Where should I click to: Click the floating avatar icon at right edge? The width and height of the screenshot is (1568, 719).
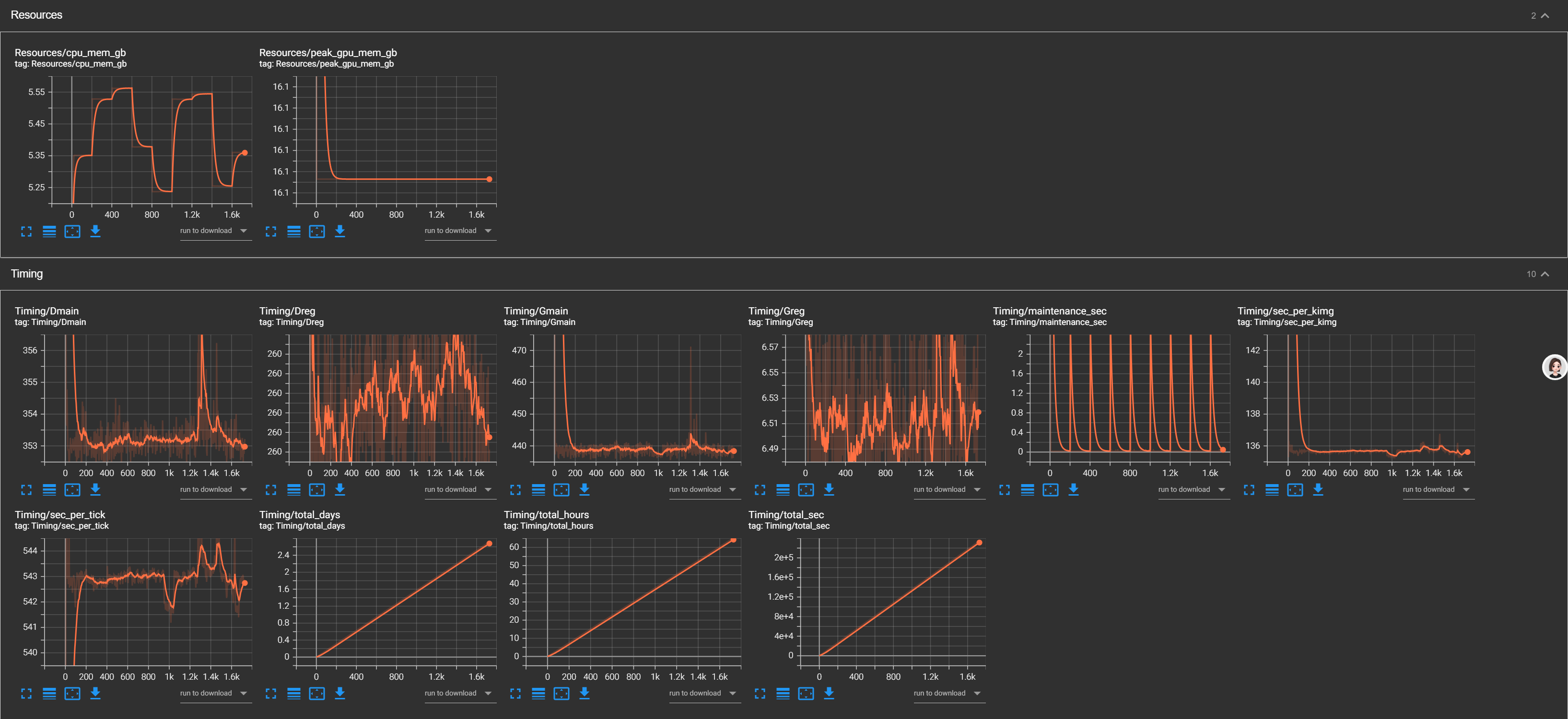click(x=1554, y=367)
